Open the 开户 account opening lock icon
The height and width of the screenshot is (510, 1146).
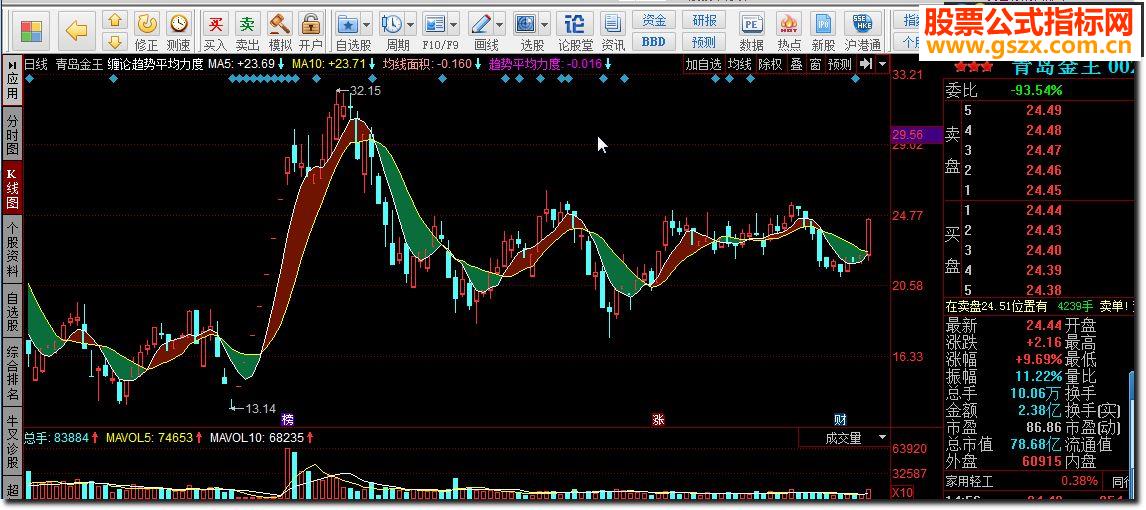tap(311, 32)
